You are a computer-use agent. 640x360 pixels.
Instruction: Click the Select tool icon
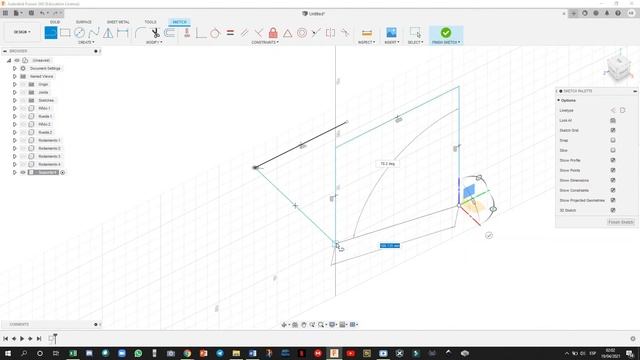click(x=415, y=33)
